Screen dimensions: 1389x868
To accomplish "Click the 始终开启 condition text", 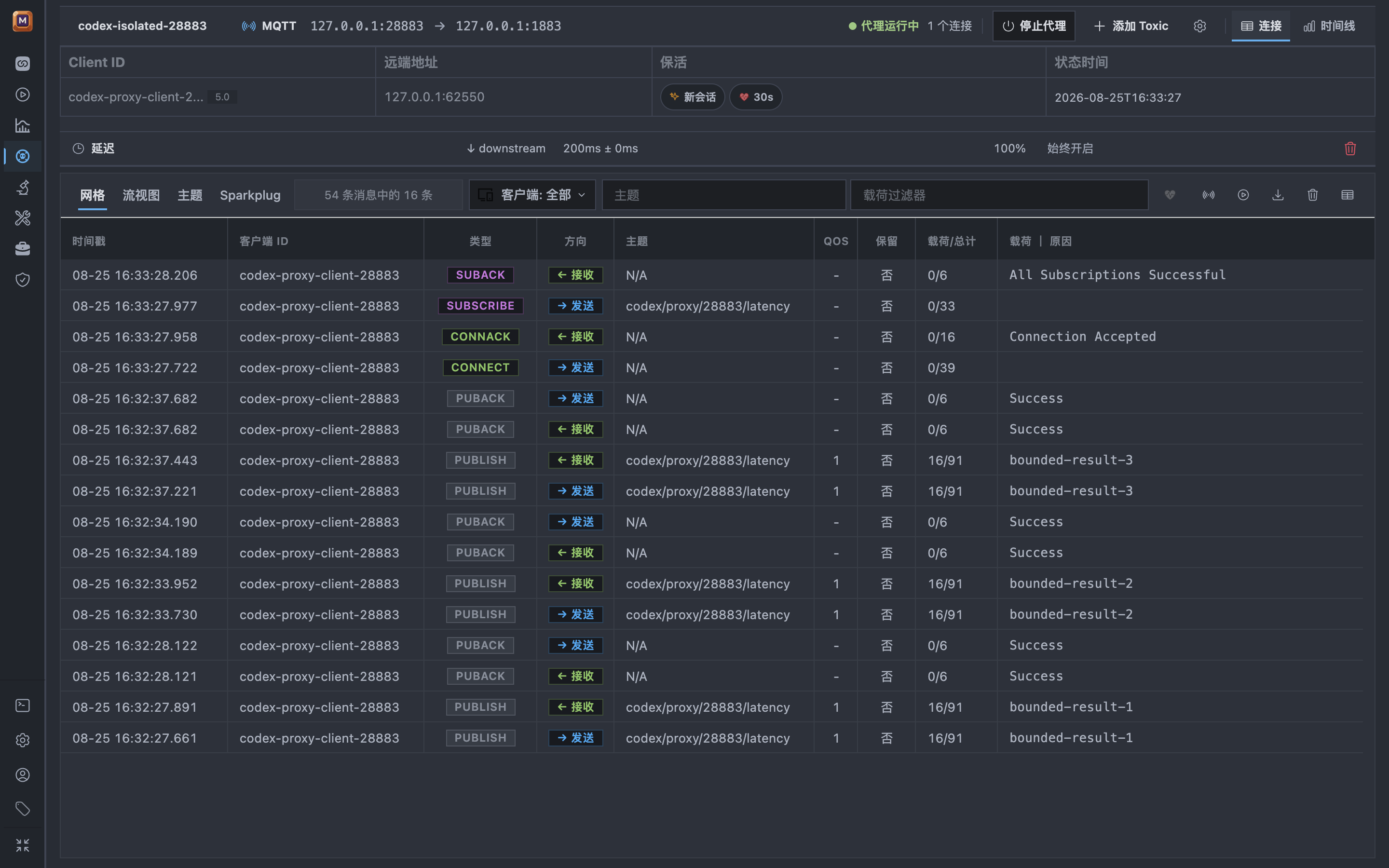I will coord(1070,149).
